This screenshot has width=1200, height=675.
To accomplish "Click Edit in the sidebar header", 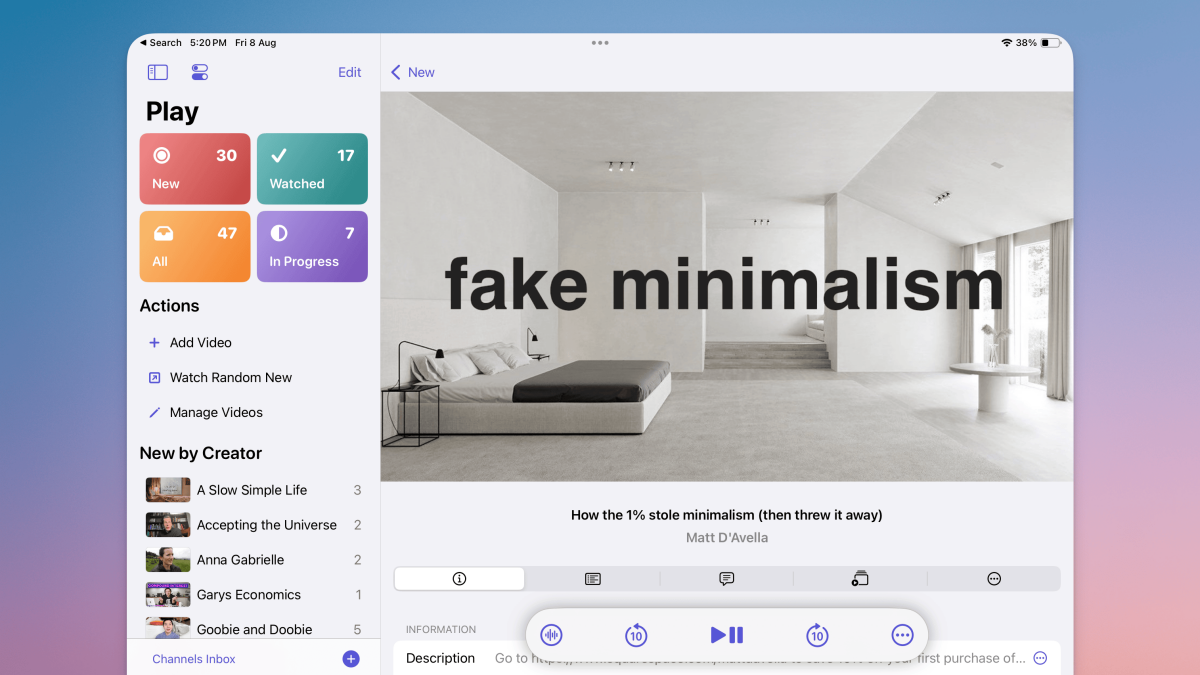I will tap(349, 72).
